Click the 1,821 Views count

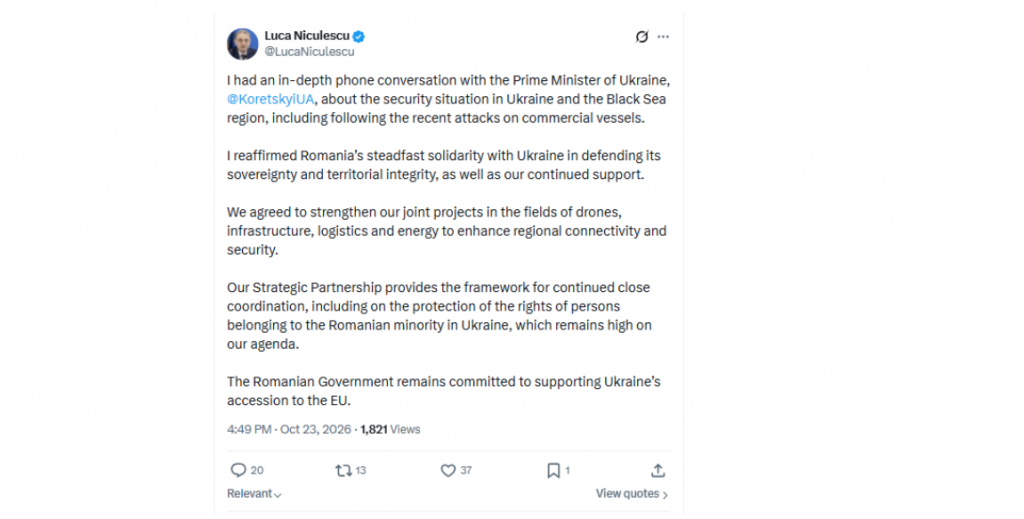click(x=391, y=430)
